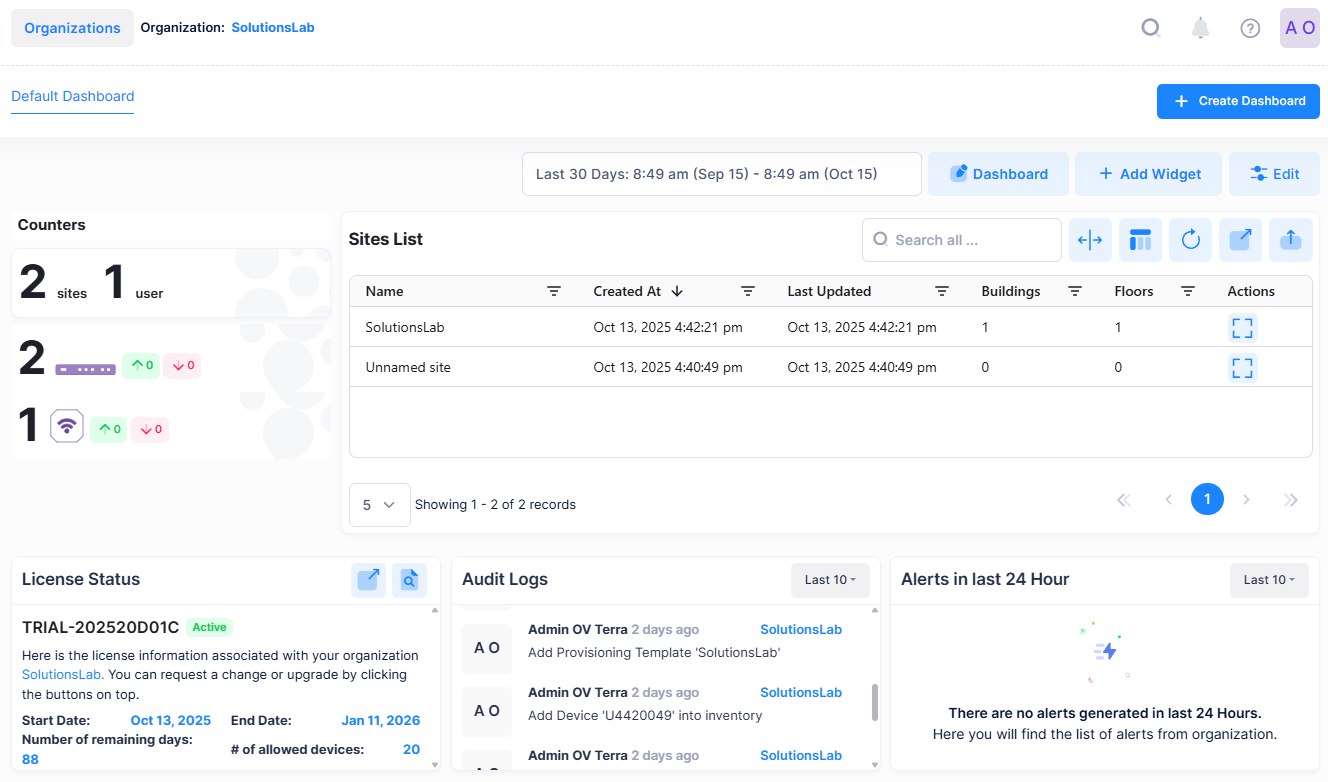This screenshot has width=1328, height=782.
Task: Click the Add Widget button
Action: 1148,174
